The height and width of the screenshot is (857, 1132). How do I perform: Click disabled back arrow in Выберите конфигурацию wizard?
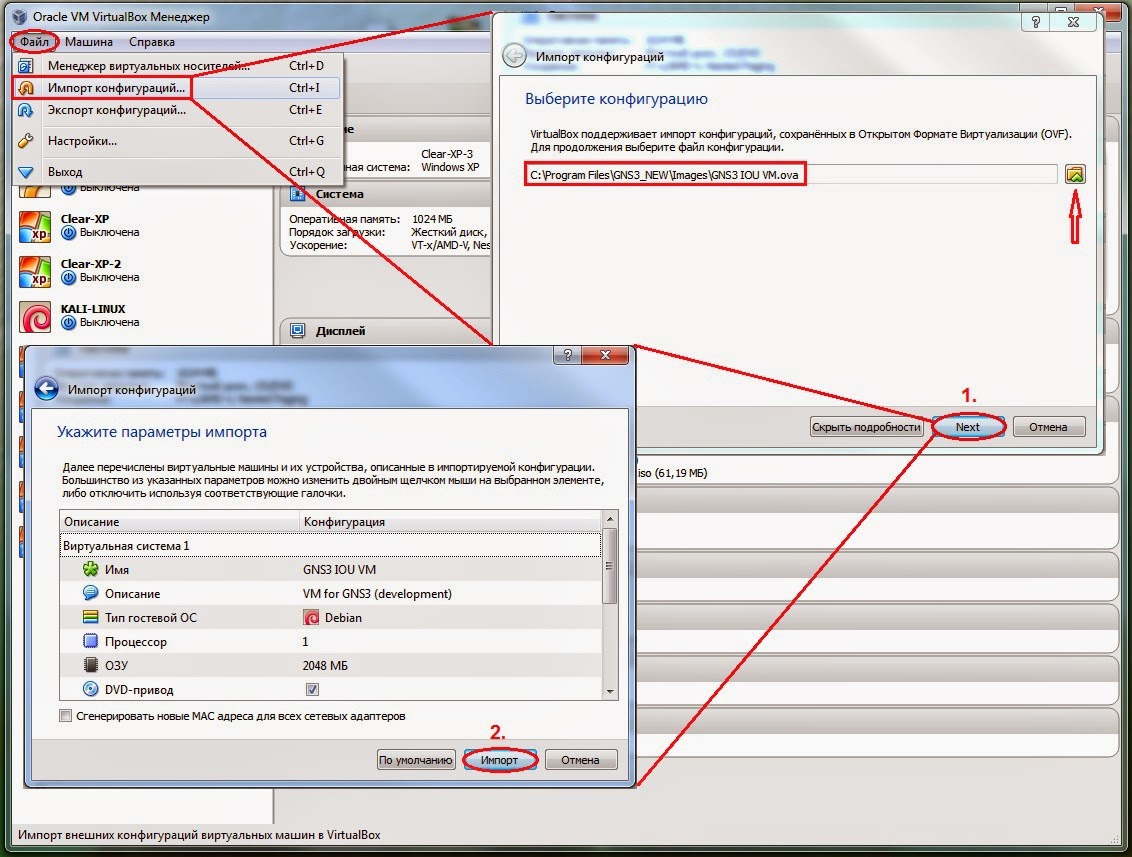click(514, 56)
